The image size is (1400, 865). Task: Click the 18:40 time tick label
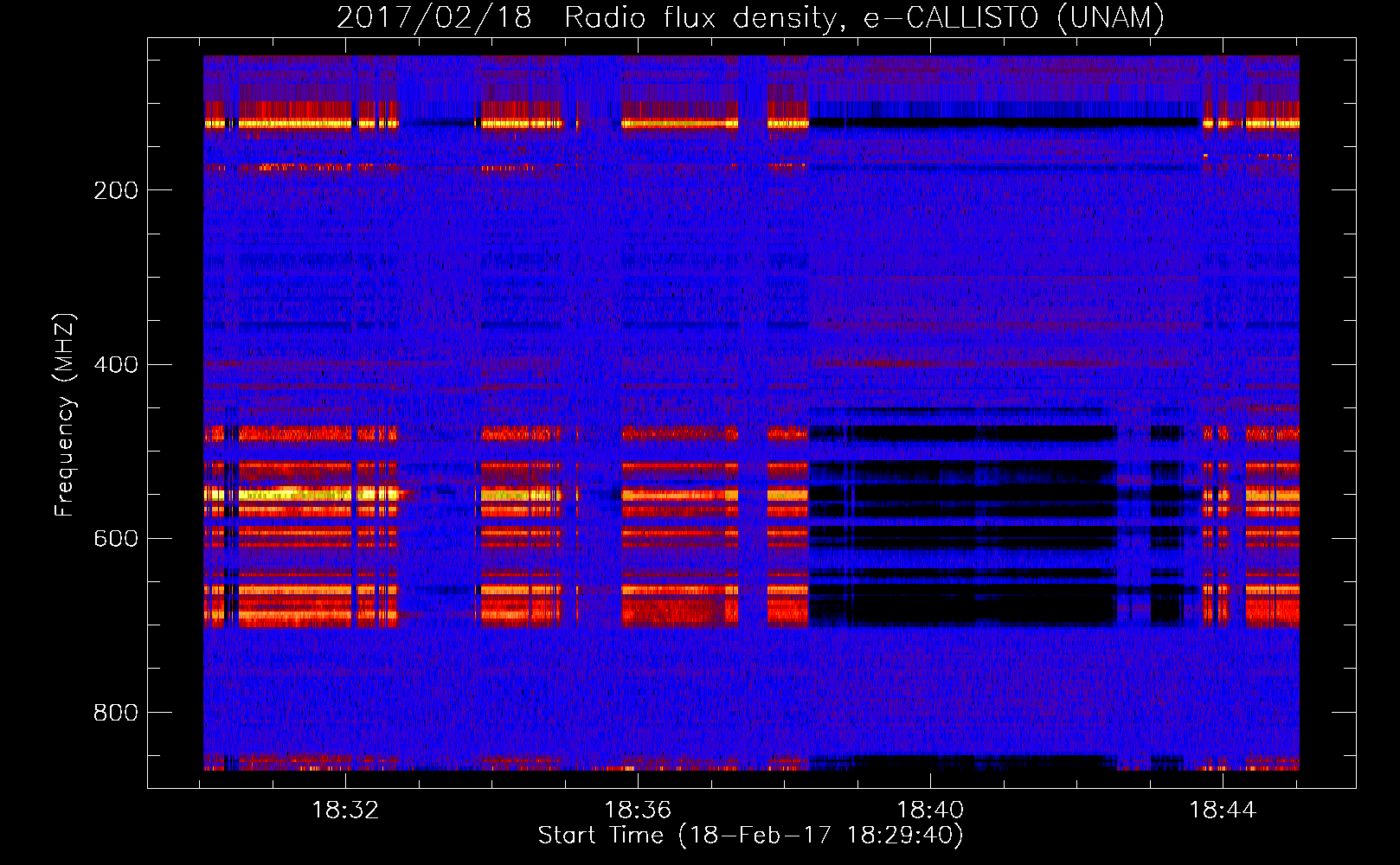tap(930, 811)
